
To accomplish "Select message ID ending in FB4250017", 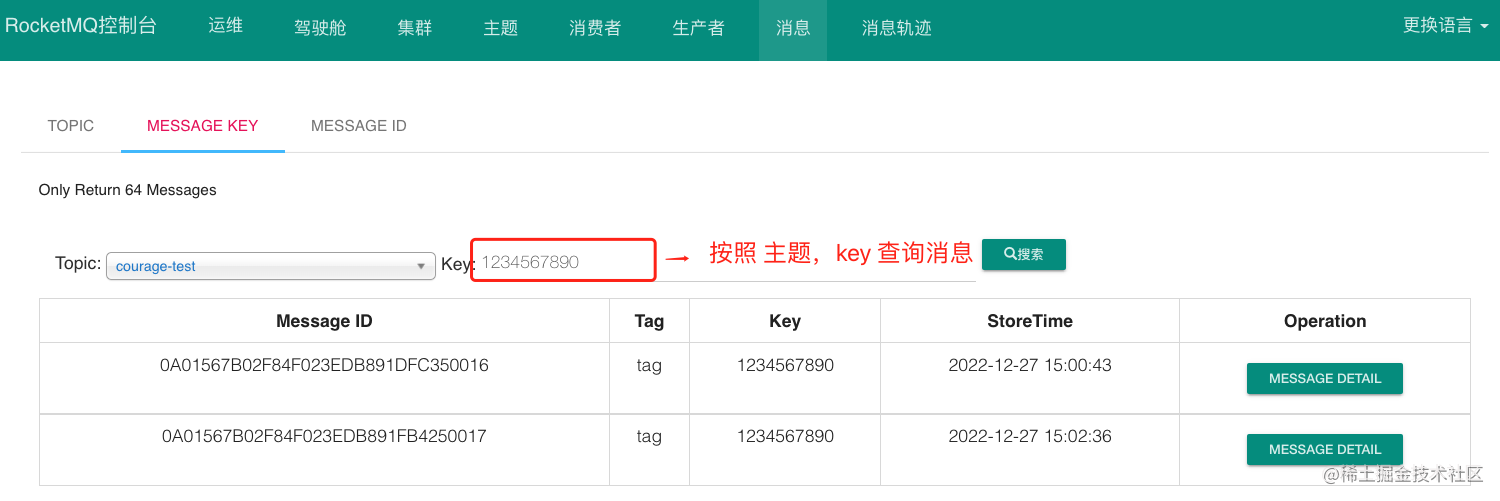I will (x=324, y=437).
